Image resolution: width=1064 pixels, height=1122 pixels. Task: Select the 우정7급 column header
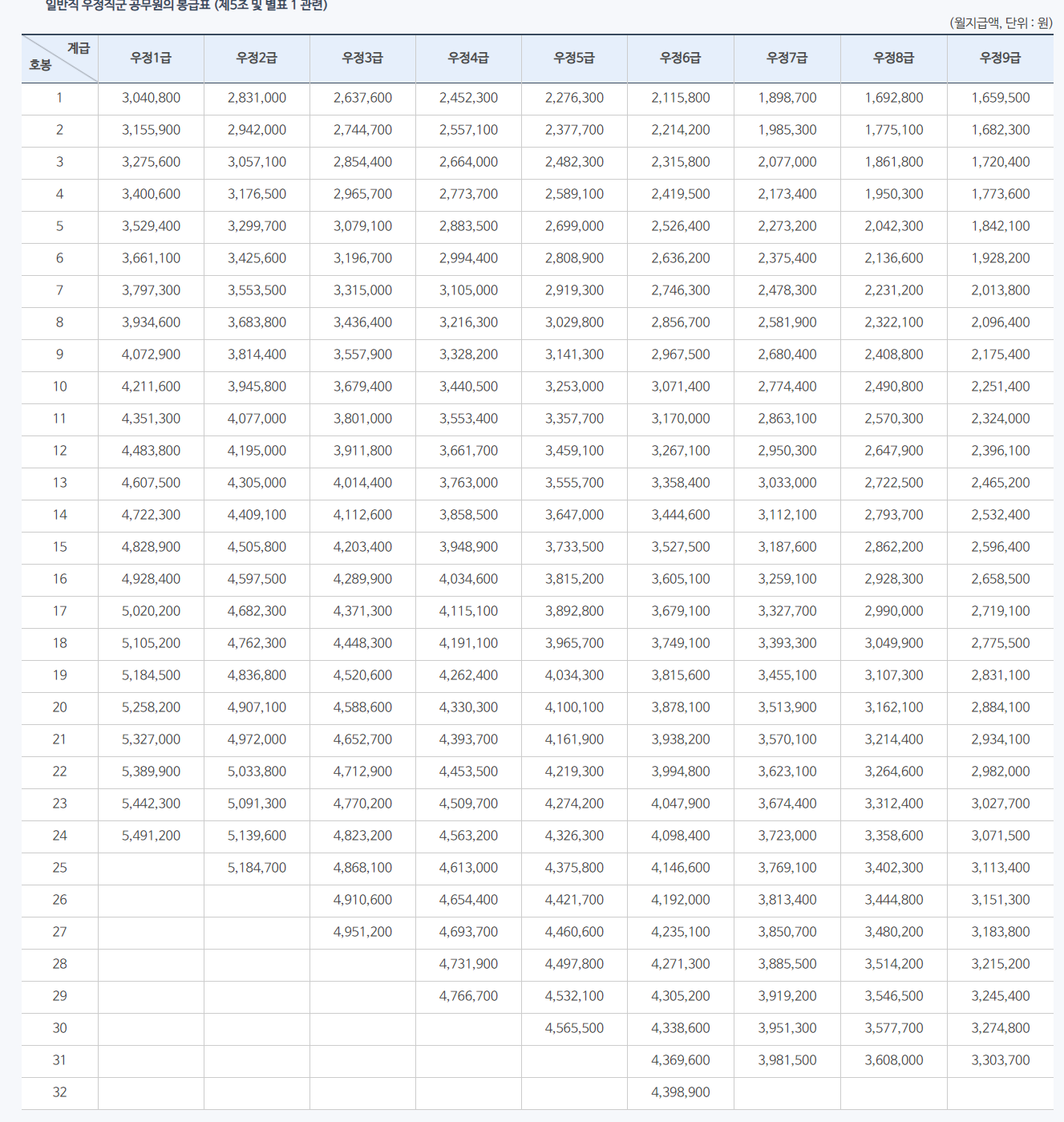tap(787, 58)
